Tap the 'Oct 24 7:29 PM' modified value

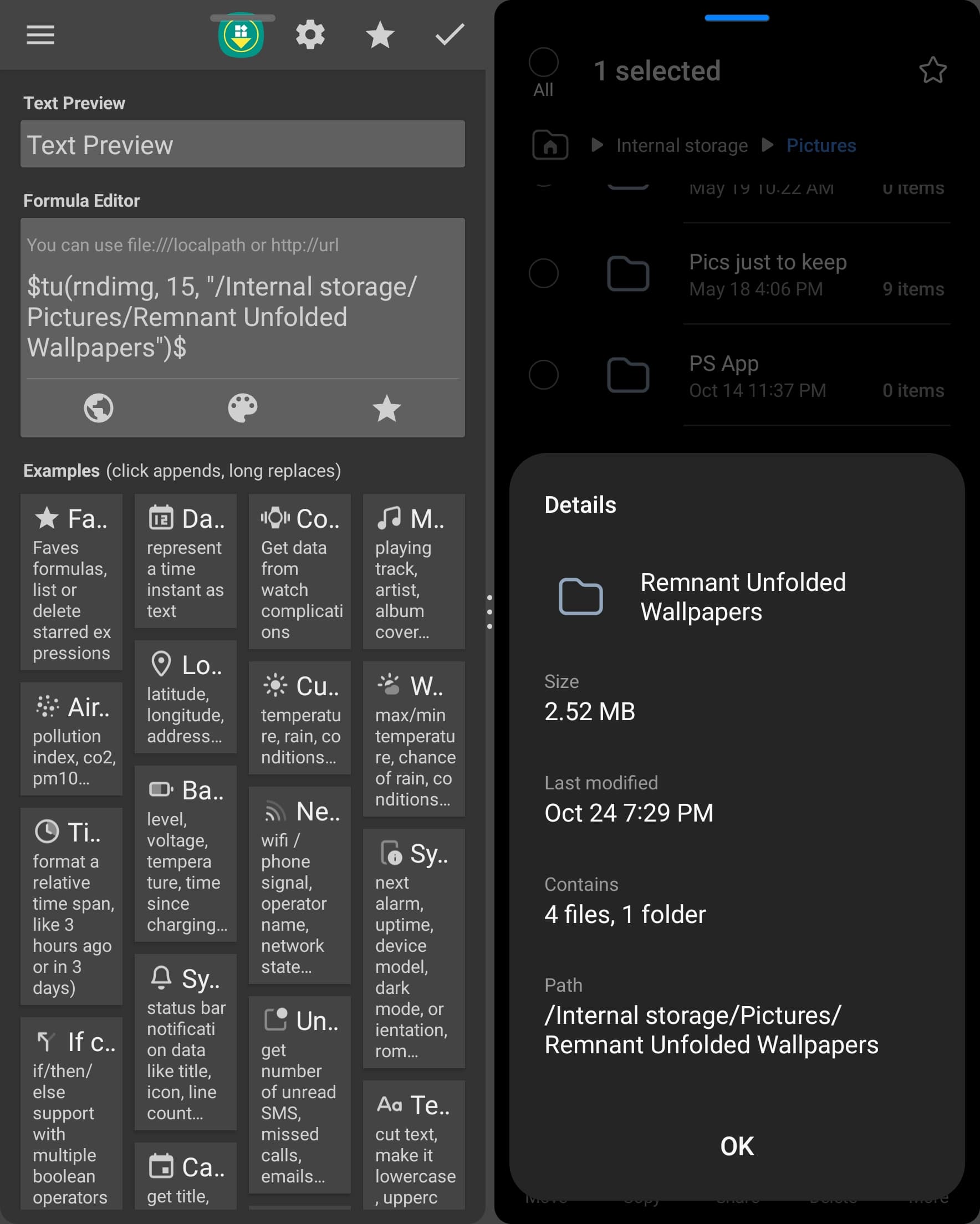(629, 813)
